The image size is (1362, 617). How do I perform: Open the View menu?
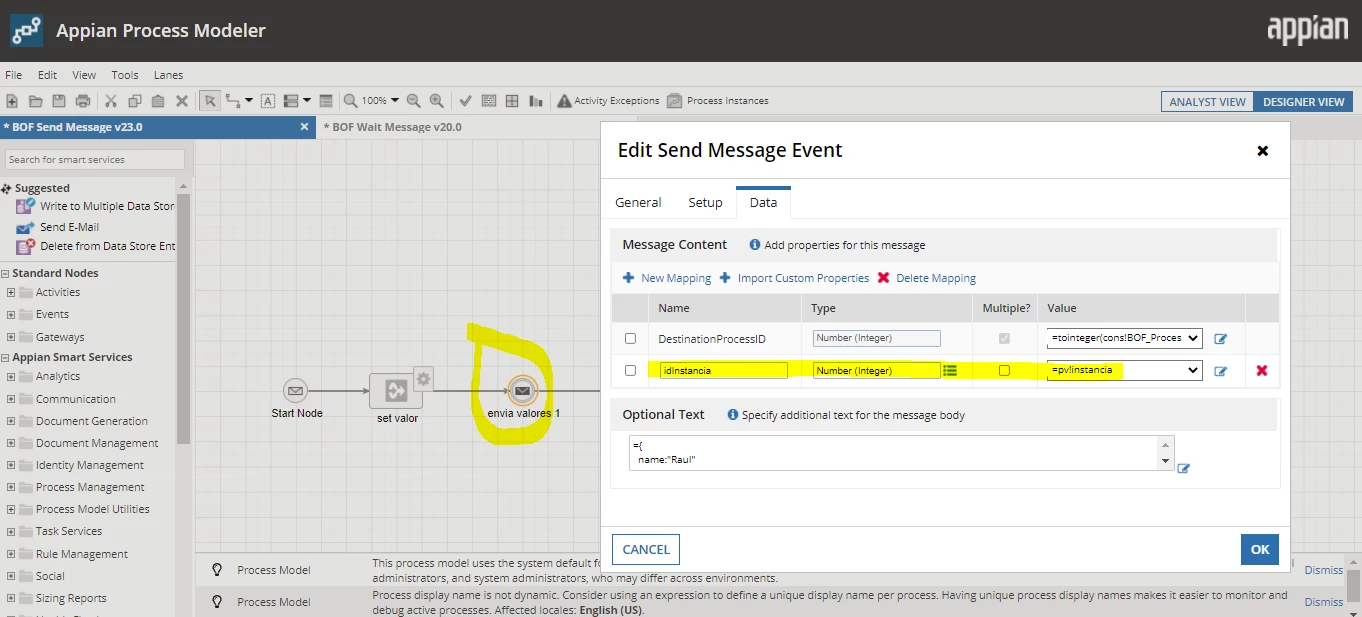84,75
